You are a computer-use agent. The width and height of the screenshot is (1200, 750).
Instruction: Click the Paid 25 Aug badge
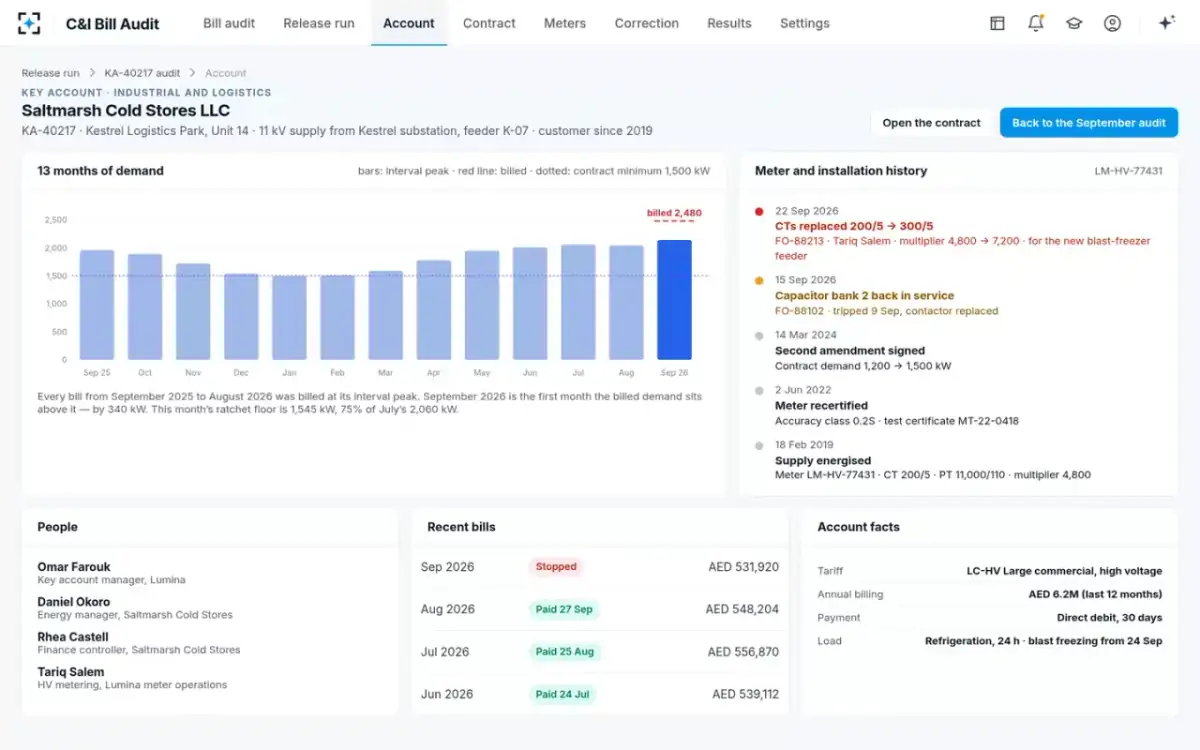point(565,651)
